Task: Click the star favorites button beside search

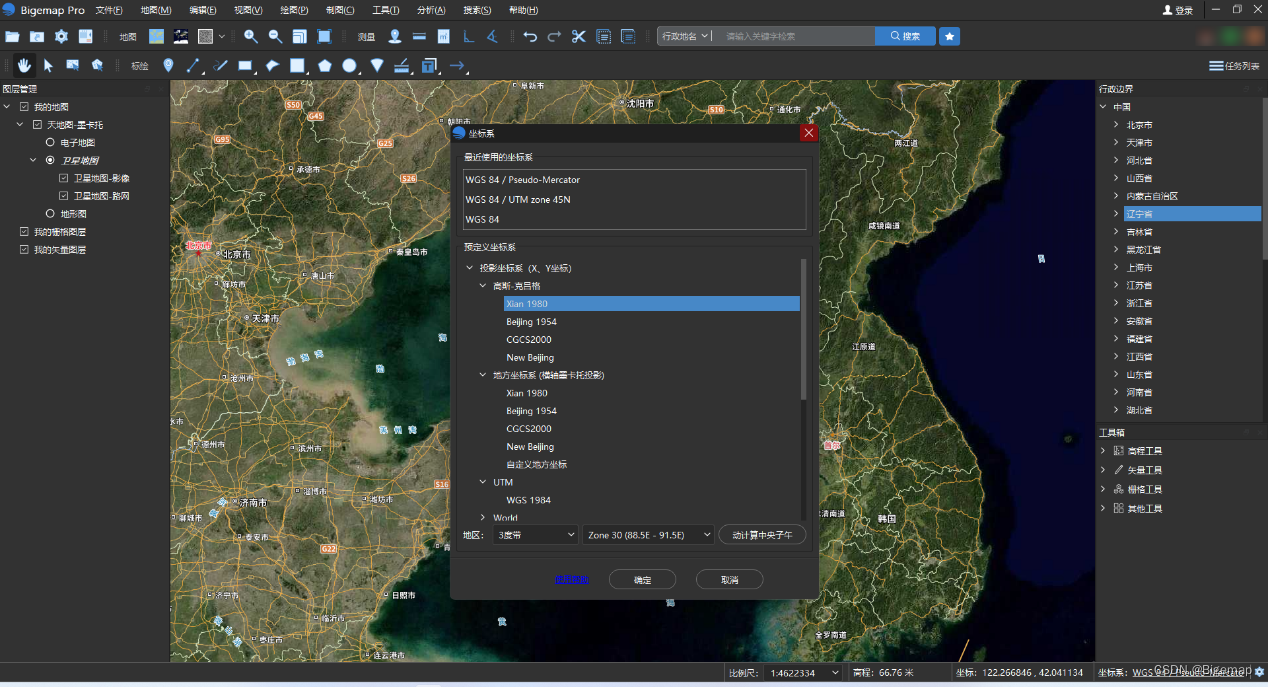Action: click(x=950, y=36)
